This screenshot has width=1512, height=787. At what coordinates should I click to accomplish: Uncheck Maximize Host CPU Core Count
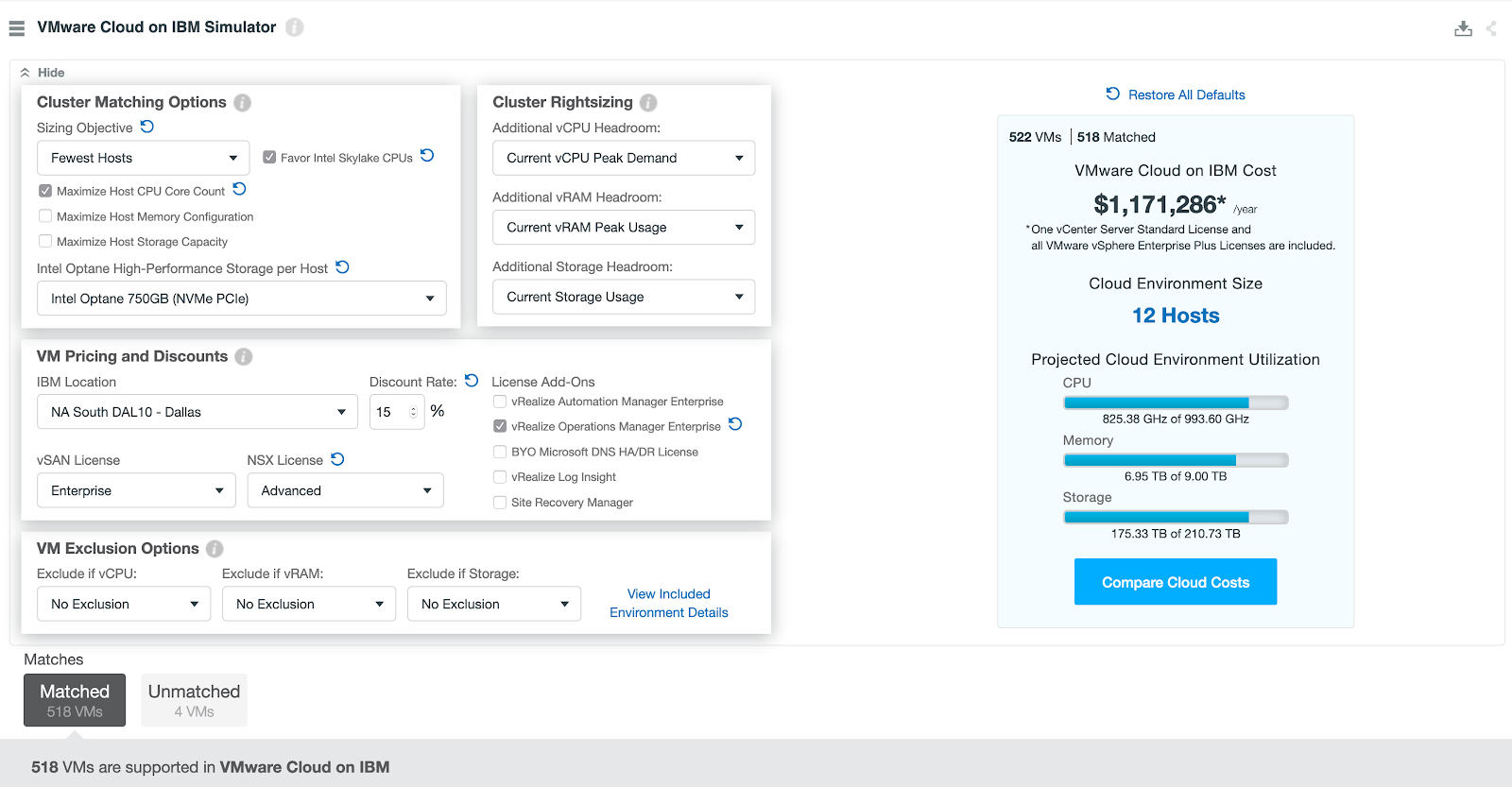(45, 191)
